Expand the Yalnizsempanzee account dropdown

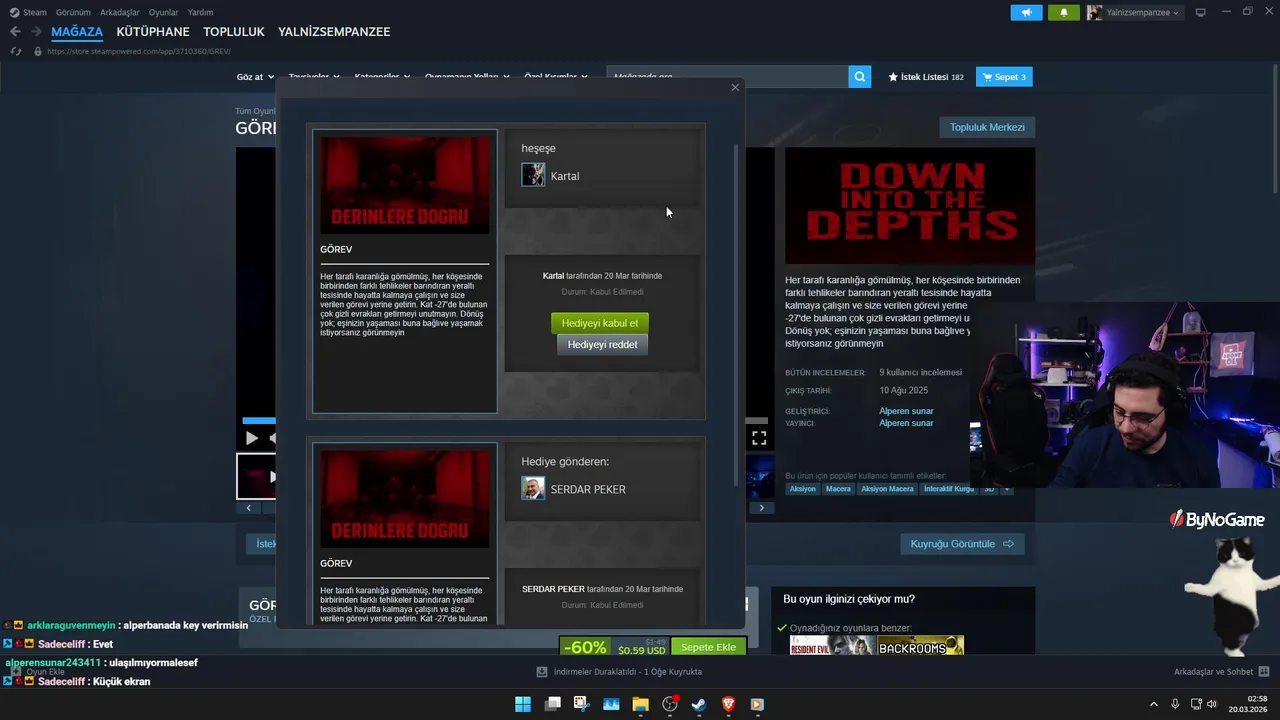(1133, 12)
